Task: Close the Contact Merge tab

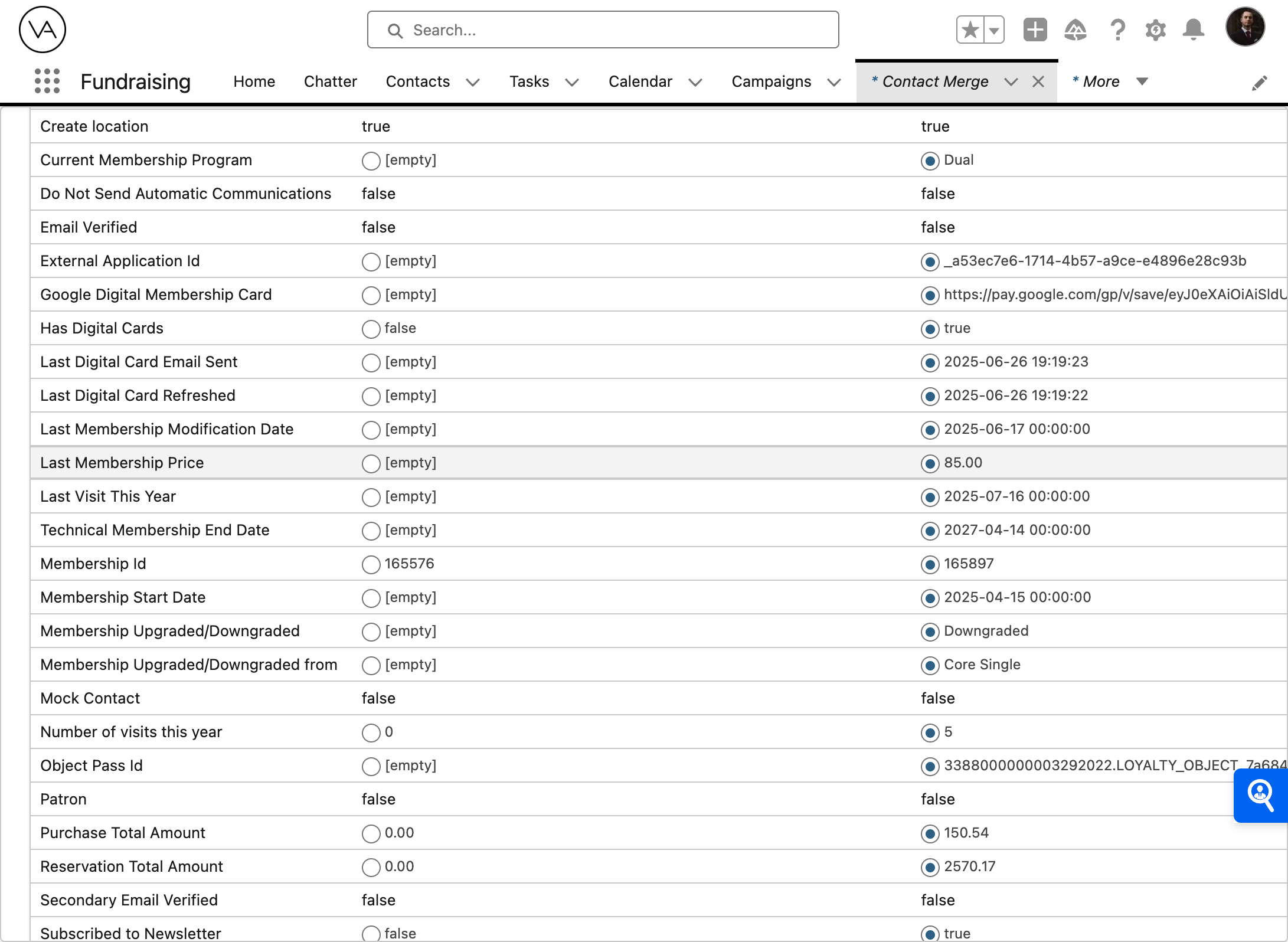Action: [x=1038, y=81]
